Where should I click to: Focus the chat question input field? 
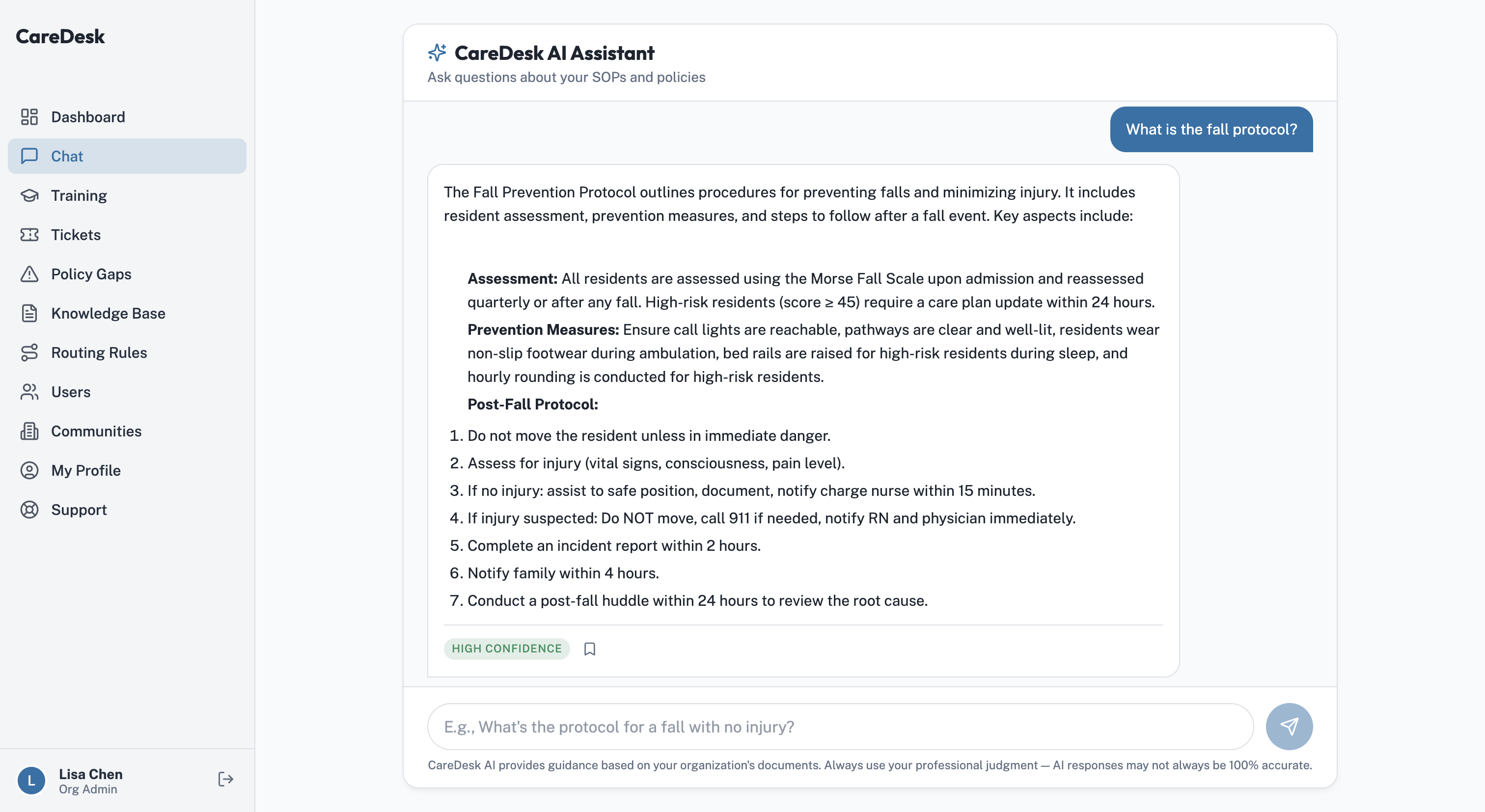click(840, 726)
